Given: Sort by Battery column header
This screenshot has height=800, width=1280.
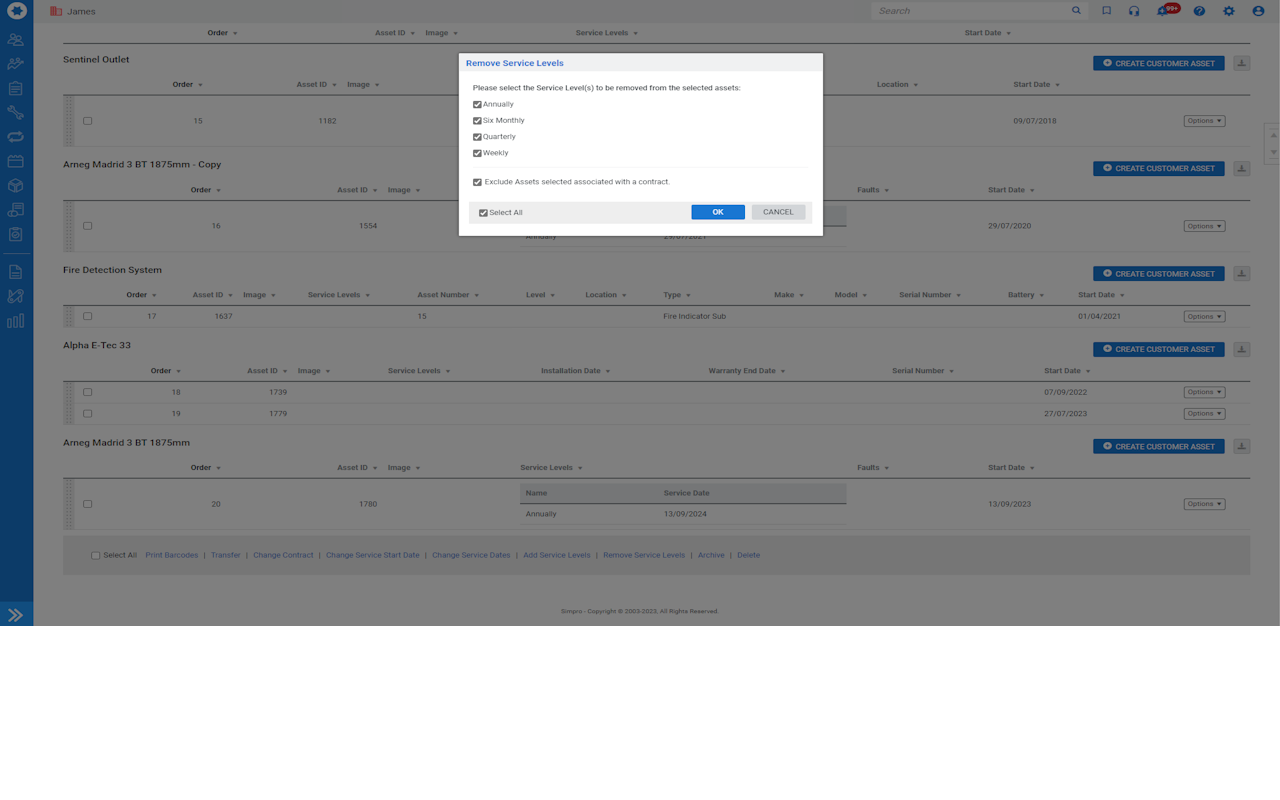Looking at the screenshot, I should click(x=1026, y=295).
